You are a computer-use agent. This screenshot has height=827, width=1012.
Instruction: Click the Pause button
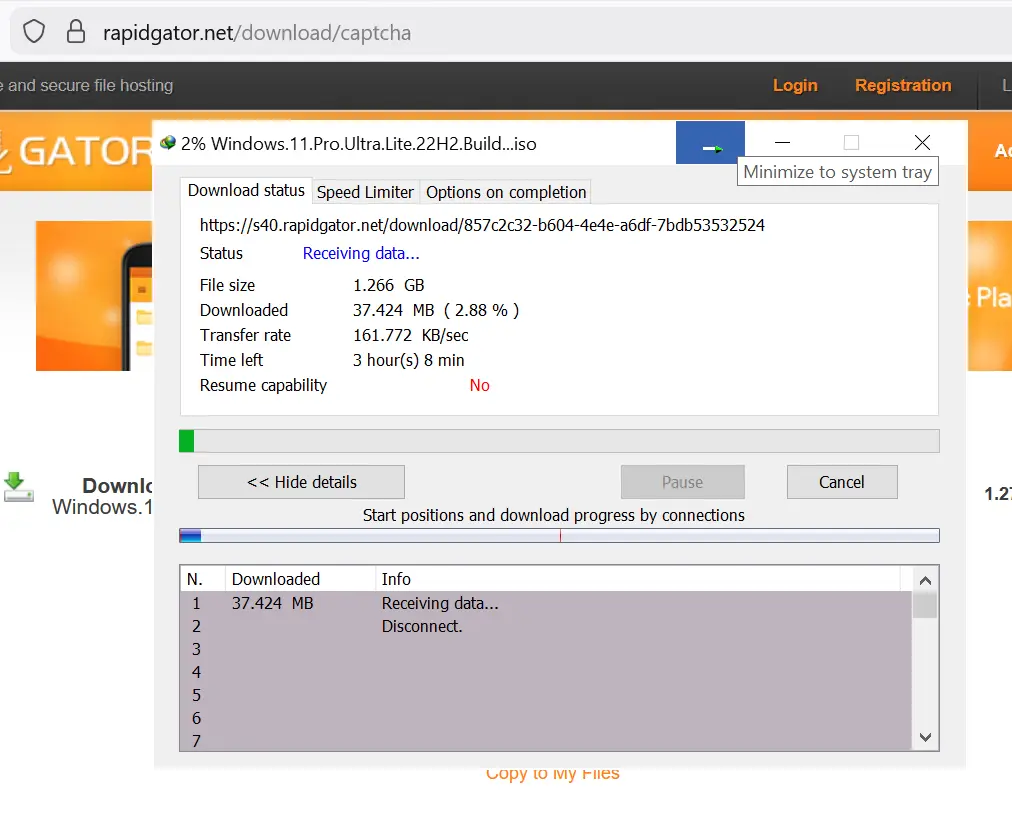click(682, 482)
